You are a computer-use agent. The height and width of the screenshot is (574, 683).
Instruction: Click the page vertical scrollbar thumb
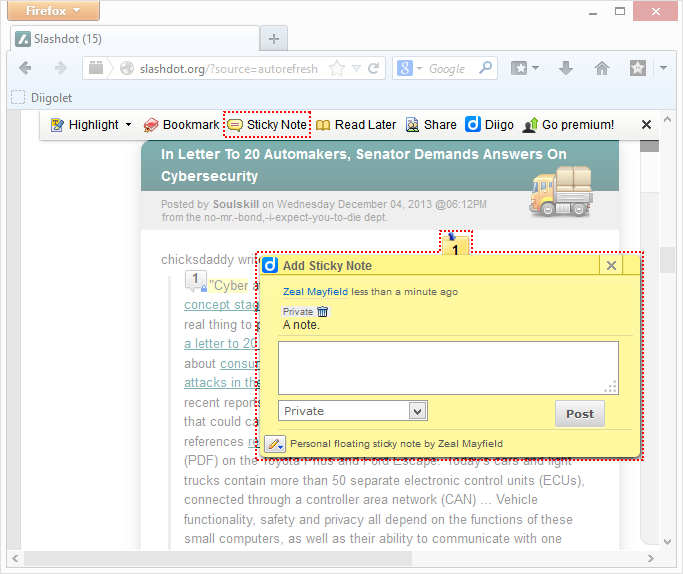667,260
